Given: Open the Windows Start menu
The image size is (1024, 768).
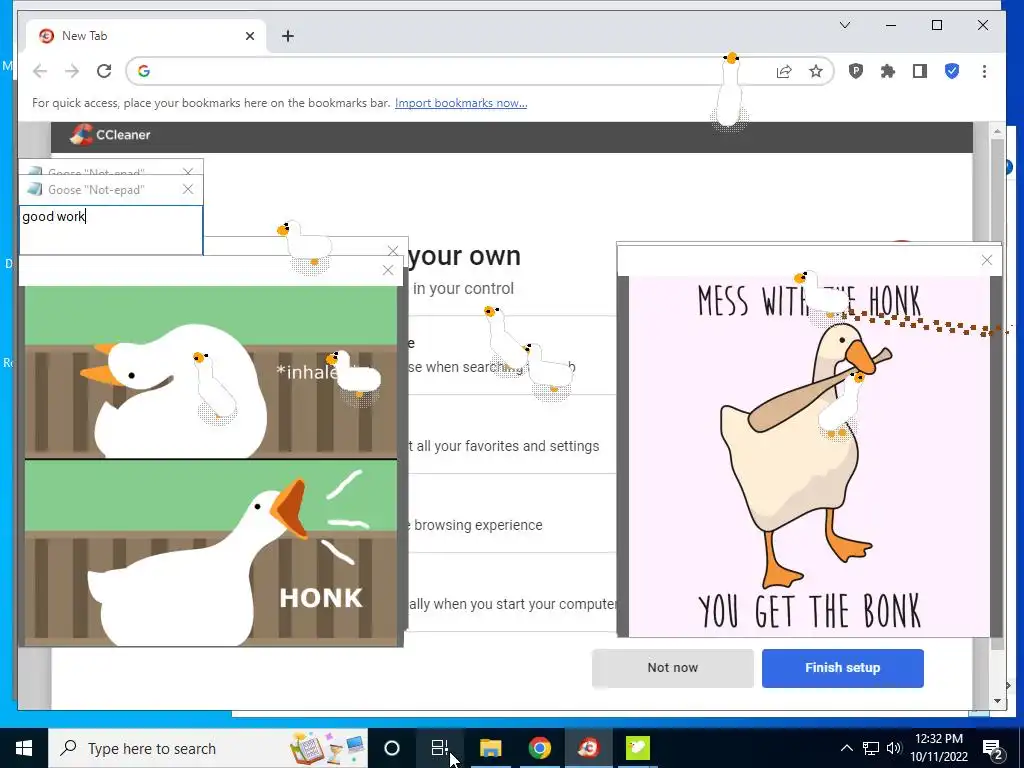Looking at the screenshot, I should point(24,748).
